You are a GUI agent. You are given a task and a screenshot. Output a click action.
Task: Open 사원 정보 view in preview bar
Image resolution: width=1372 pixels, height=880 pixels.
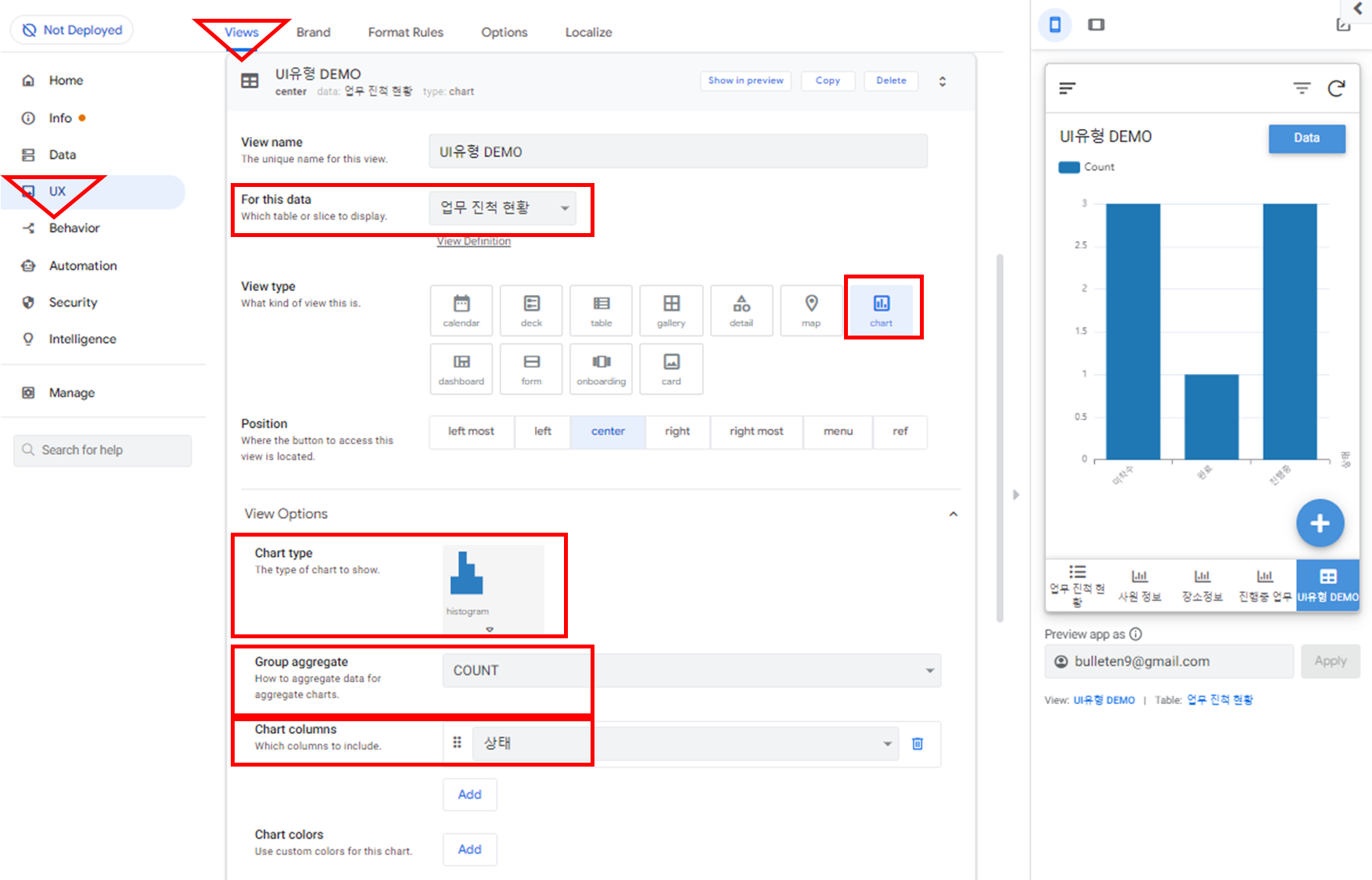1140,585
